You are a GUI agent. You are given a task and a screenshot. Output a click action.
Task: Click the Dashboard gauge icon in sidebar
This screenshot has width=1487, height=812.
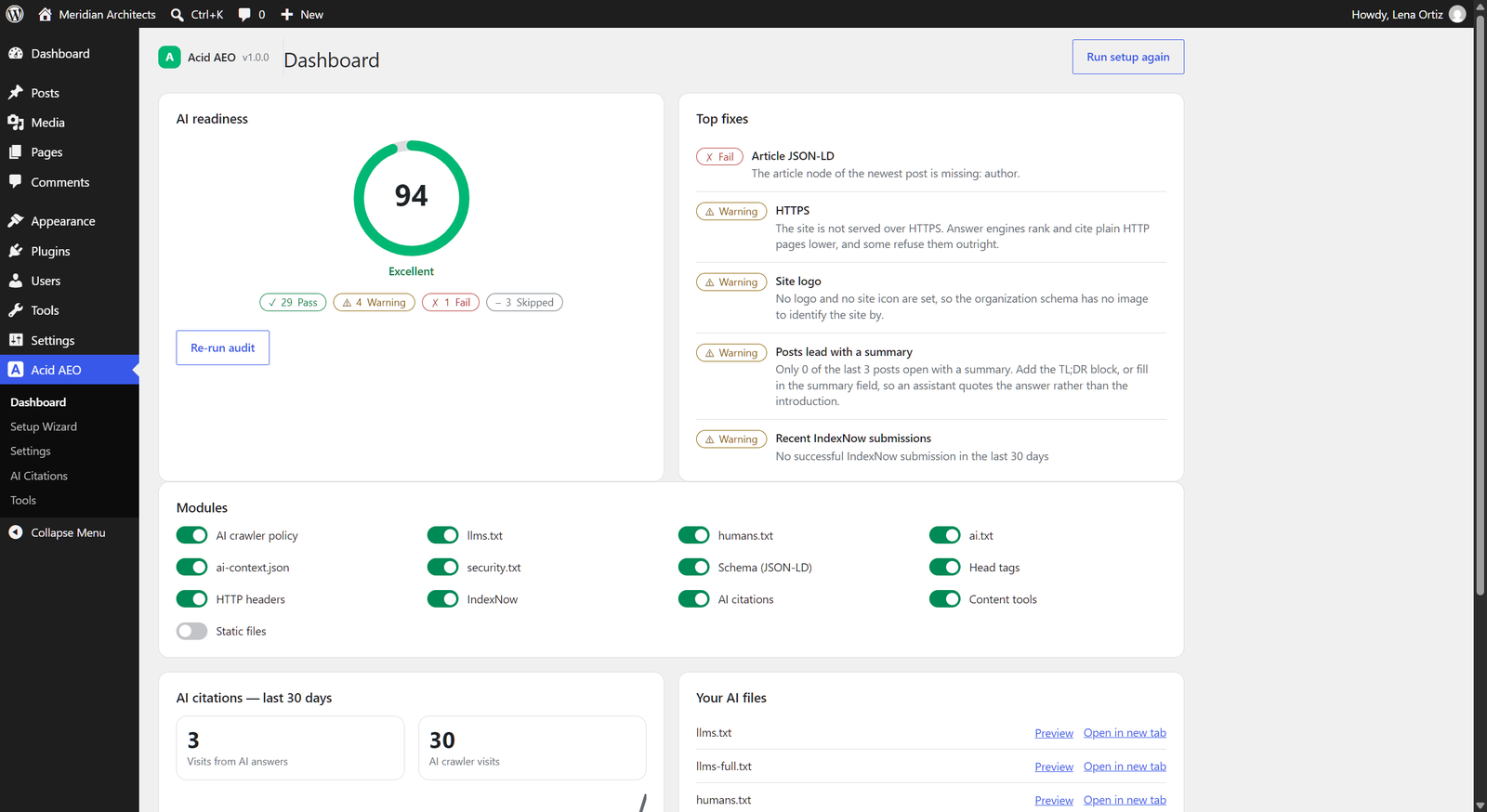pyautogui.click(x=16, y=54)
